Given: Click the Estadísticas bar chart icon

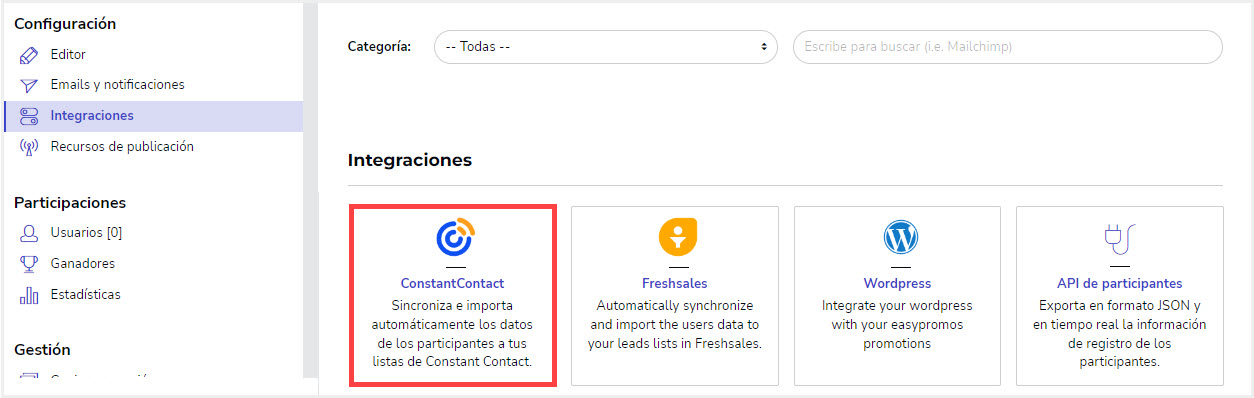Looking at the screenshot, I should pyautogui.click(x=29, y=295).
